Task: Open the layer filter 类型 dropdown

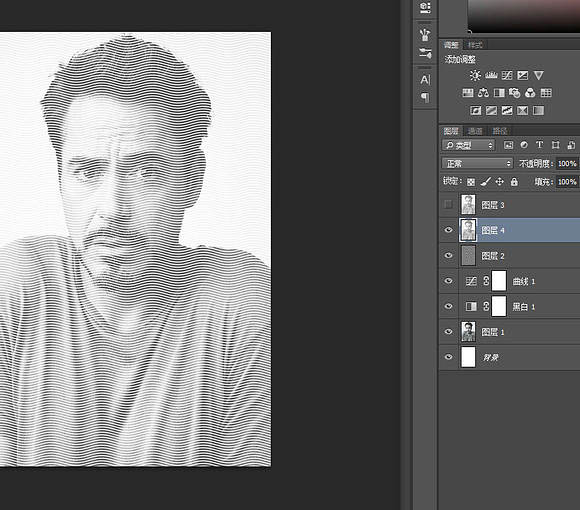Action: click(468, 145)
